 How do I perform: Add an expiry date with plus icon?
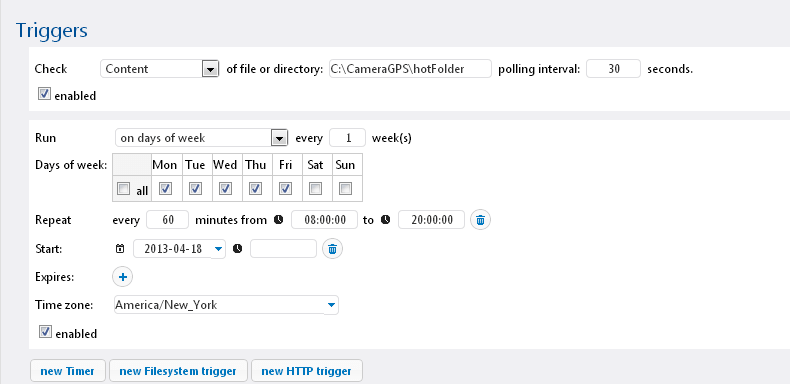tap(122, 277)
